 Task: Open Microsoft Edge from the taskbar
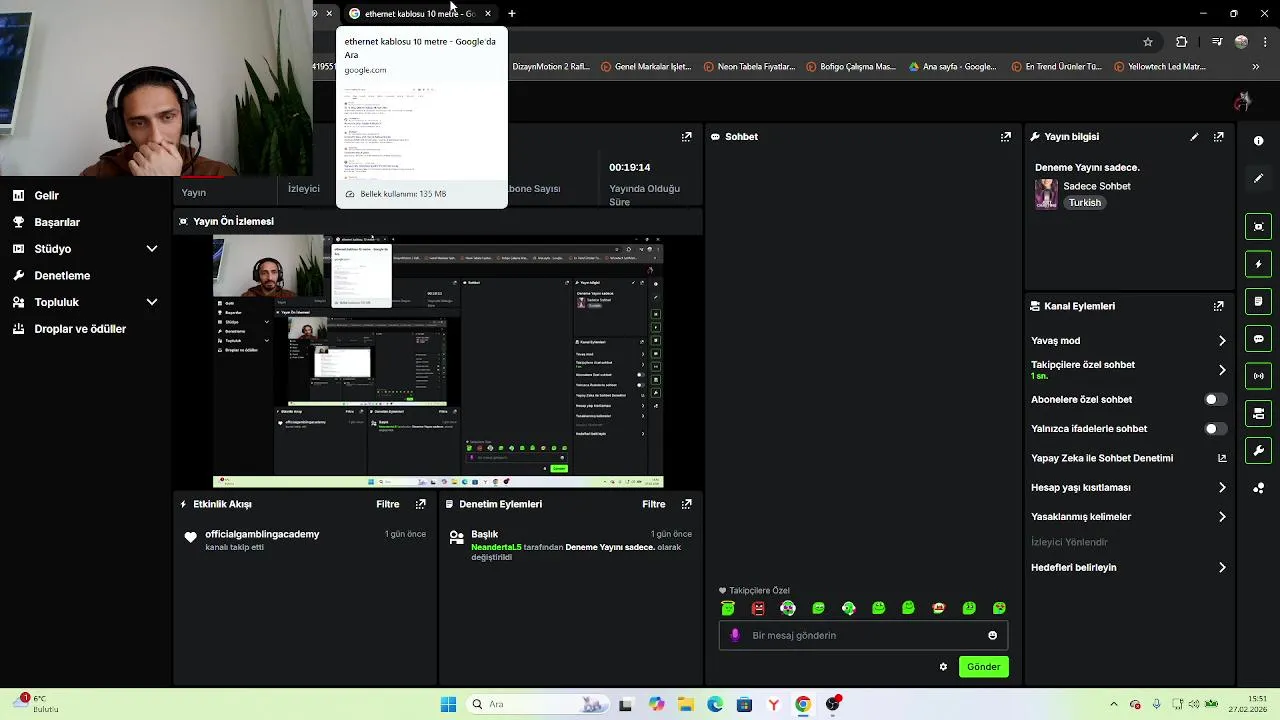[x=714, y=704]
